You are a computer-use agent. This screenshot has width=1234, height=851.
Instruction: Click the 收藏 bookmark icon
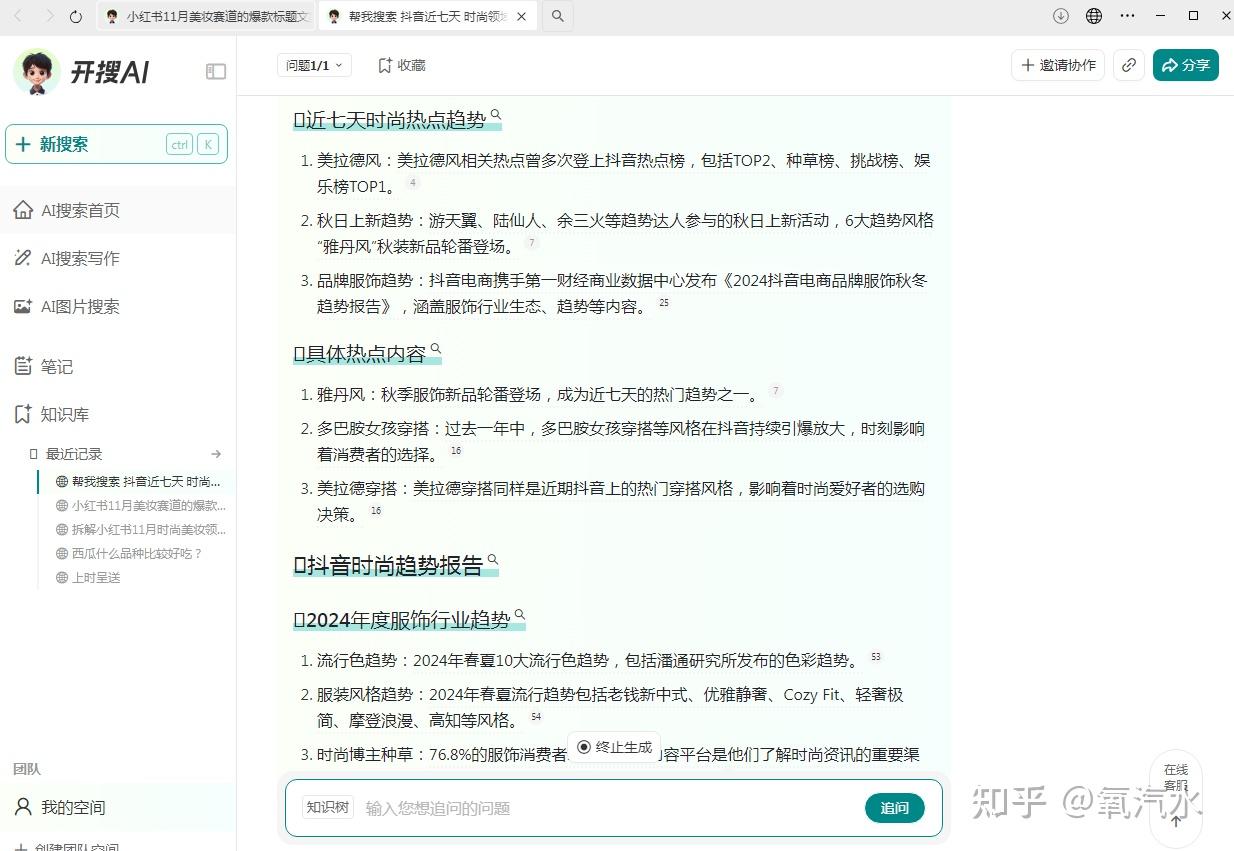pyautogui.click(x=383, y=65)
